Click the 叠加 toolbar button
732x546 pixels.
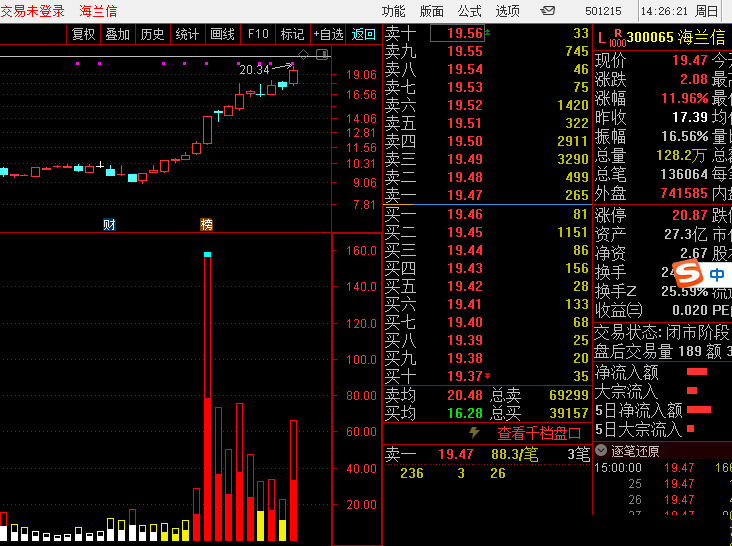click(118, 34)
